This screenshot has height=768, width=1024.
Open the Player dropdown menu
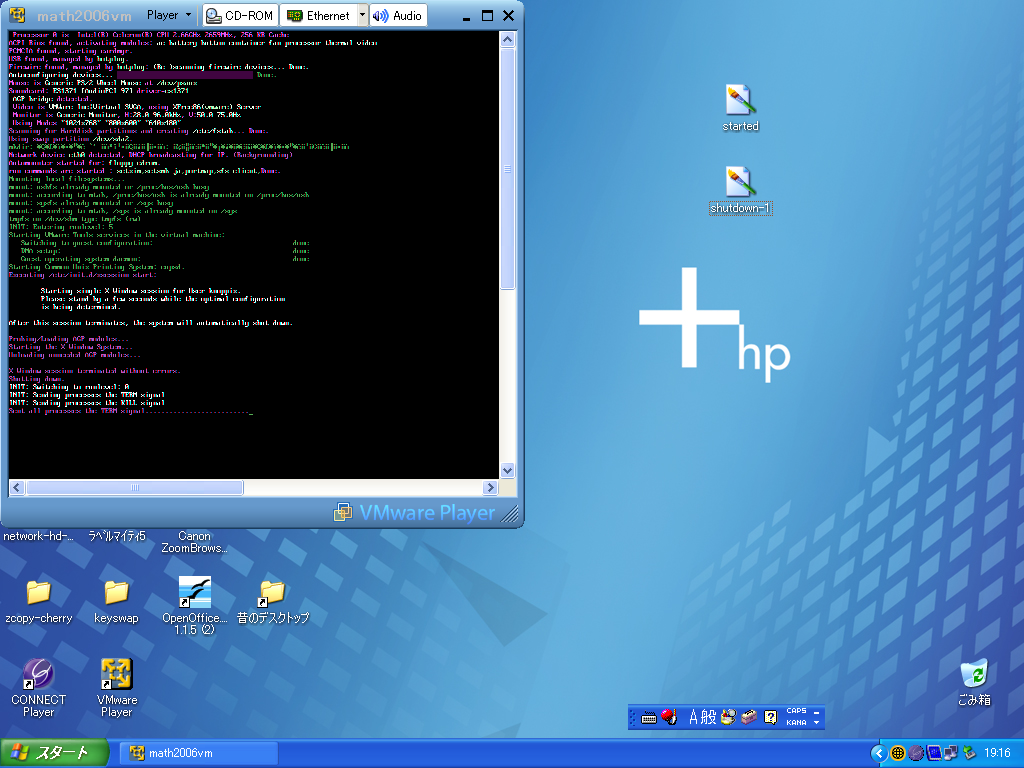168,15
